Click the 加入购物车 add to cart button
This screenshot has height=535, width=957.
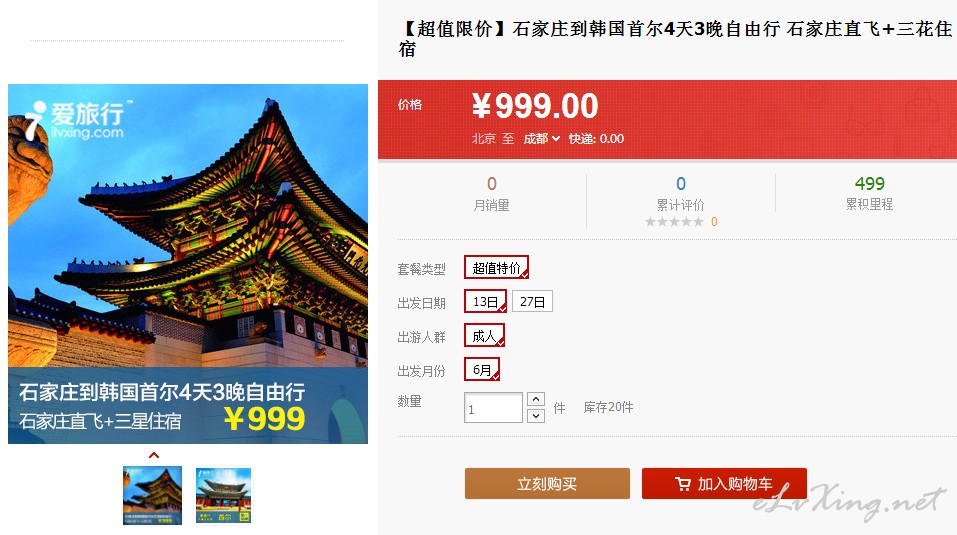[x=724, y=484]
